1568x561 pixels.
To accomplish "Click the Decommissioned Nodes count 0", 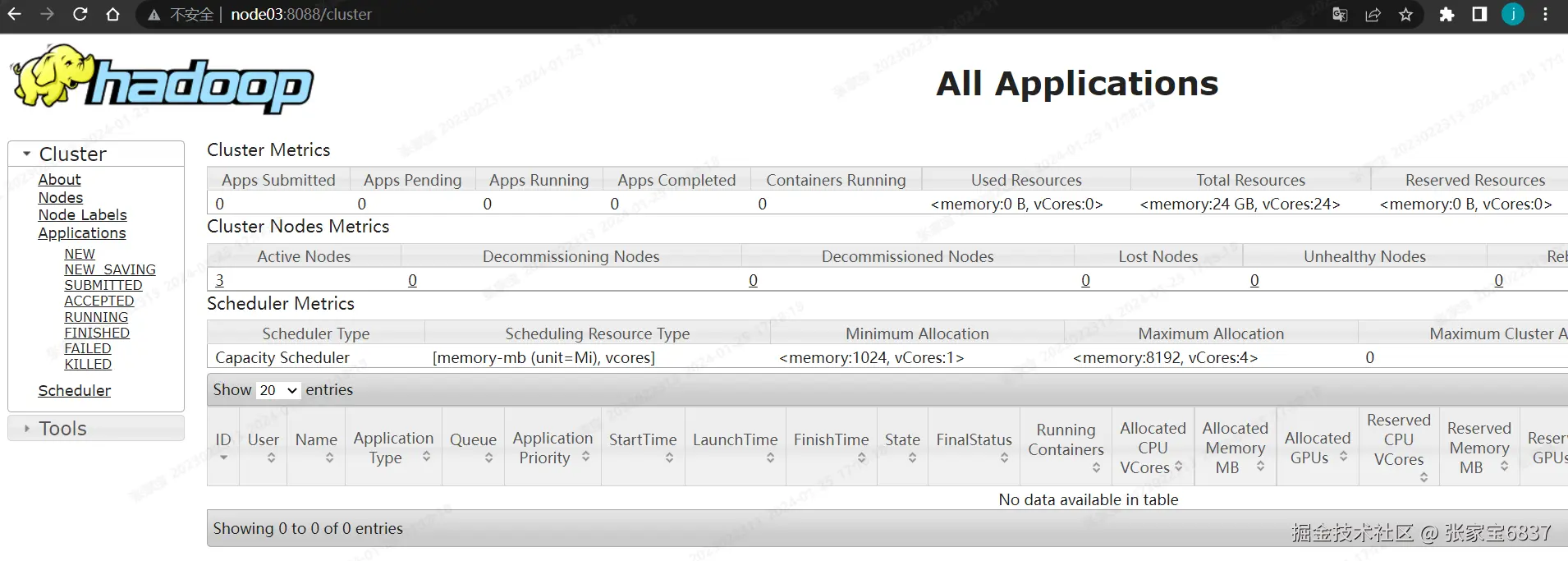I will [753, 280].
